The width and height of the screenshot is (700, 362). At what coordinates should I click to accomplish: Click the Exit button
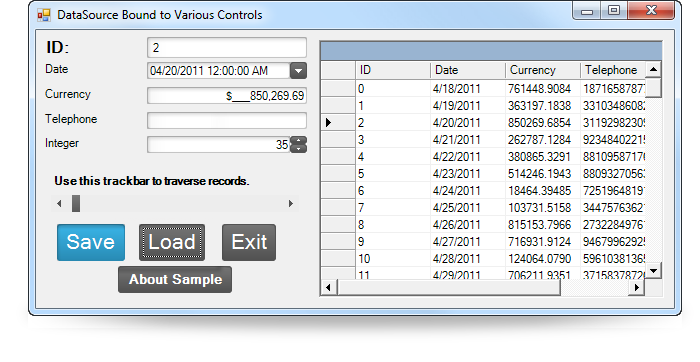point(249,242)
